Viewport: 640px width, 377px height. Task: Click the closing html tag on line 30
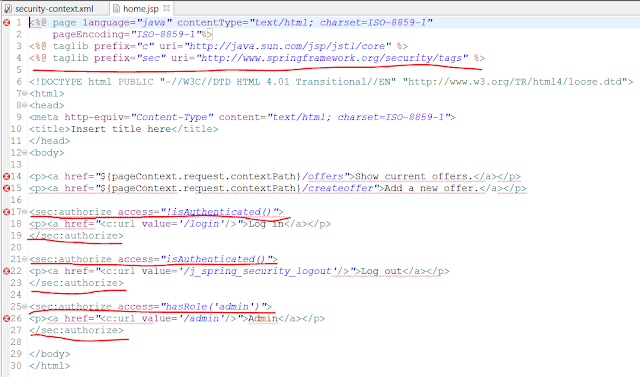[49, 366]
